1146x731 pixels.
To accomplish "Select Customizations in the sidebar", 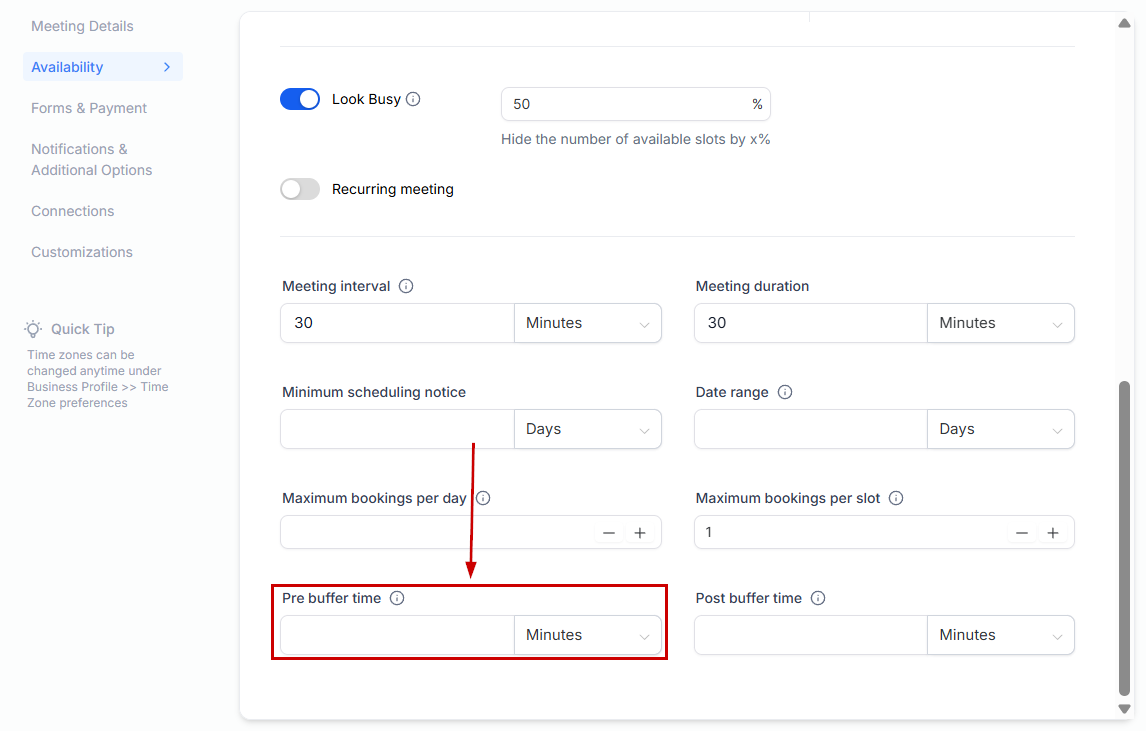I will (x=82, y=252).
